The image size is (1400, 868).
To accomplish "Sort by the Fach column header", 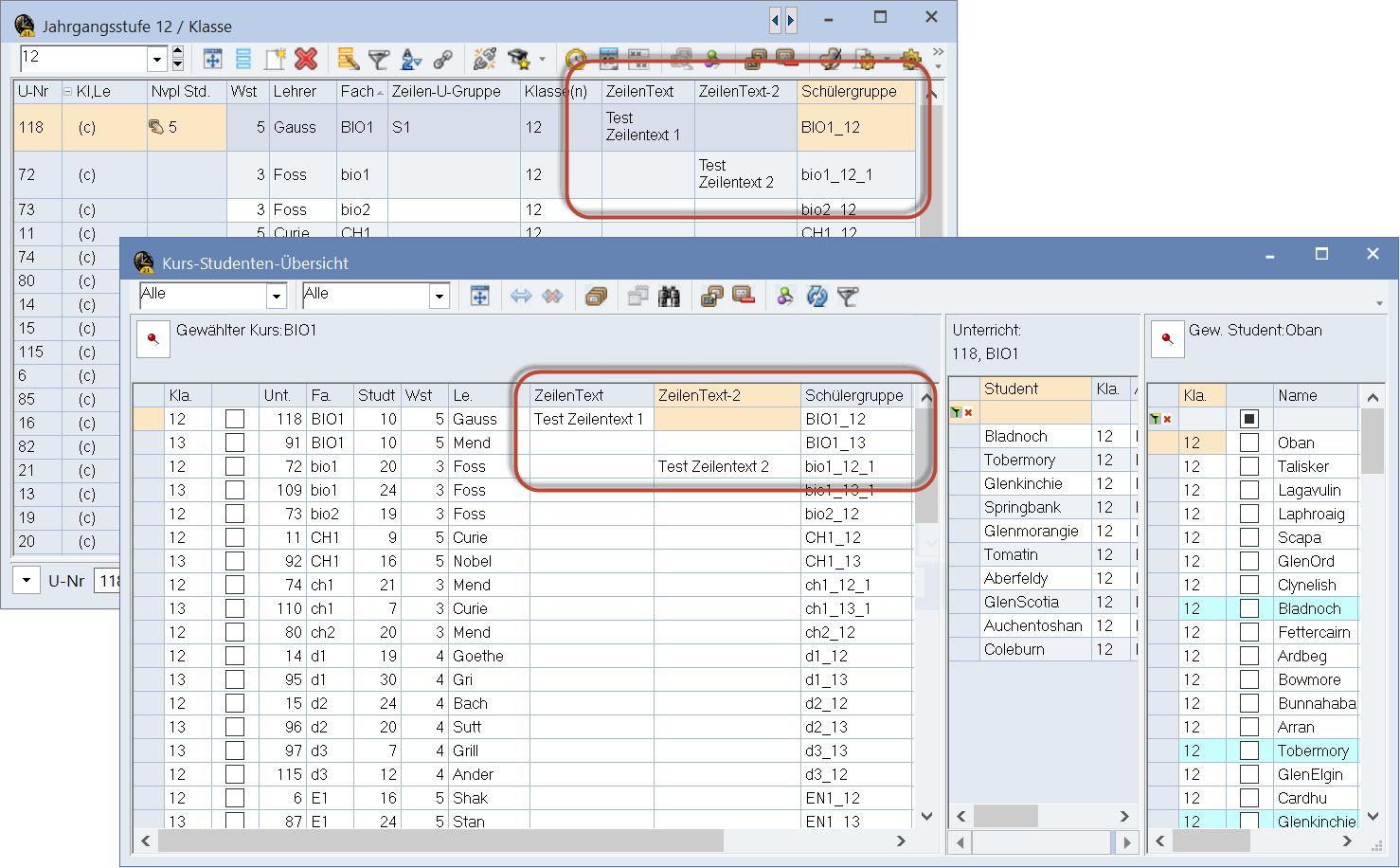I will (362, 91).
